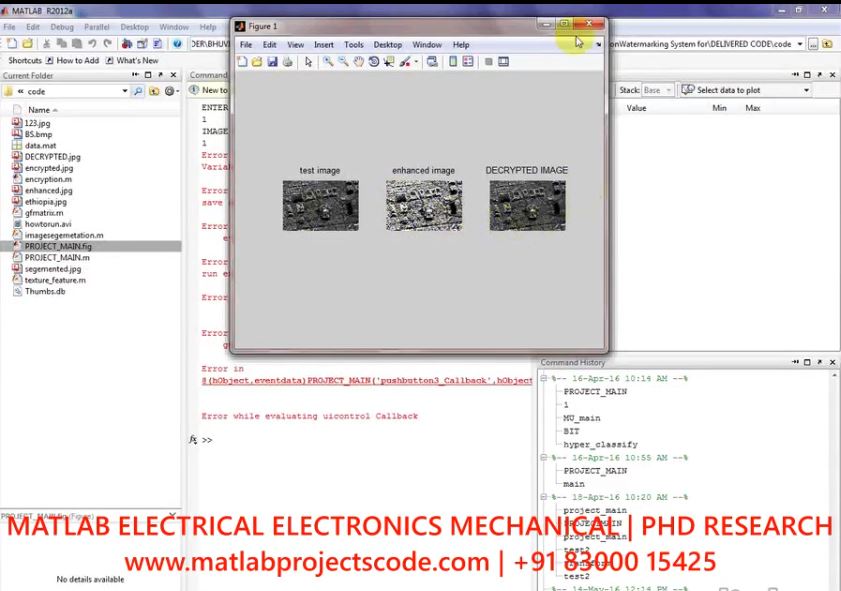Click the enhanced image thumbnail in figure
841x591 pixels.
424,205
